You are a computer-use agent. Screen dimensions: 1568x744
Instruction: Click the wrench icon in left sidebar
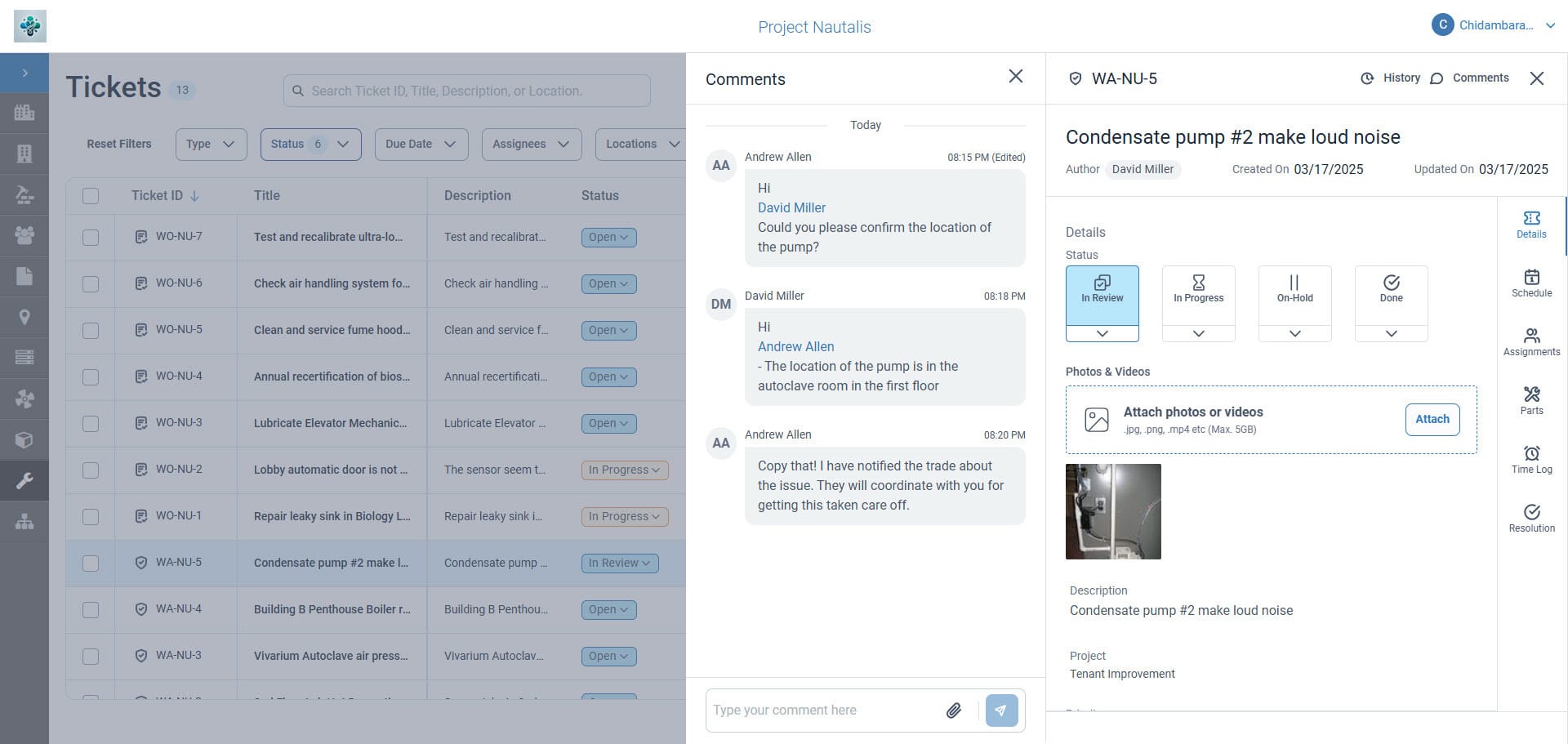click(24, 480)
